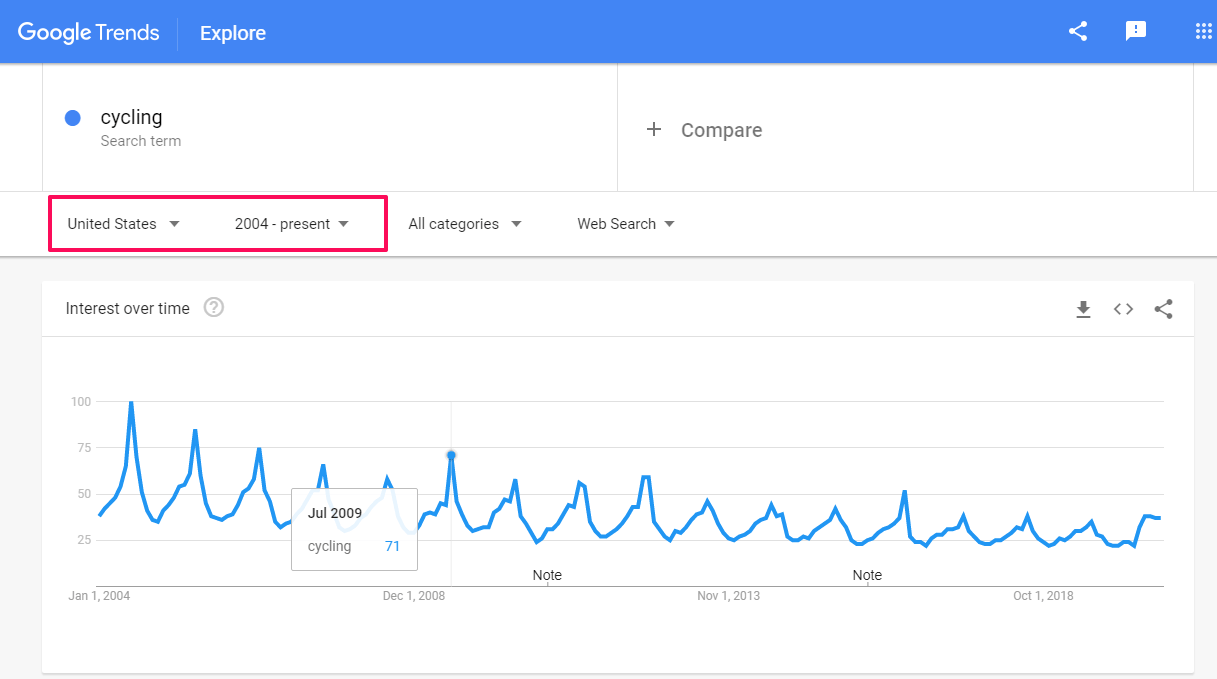The image size is (1217, 679).
Task: Open the Interest over time help icon
Action: click(x=213, y=308)
